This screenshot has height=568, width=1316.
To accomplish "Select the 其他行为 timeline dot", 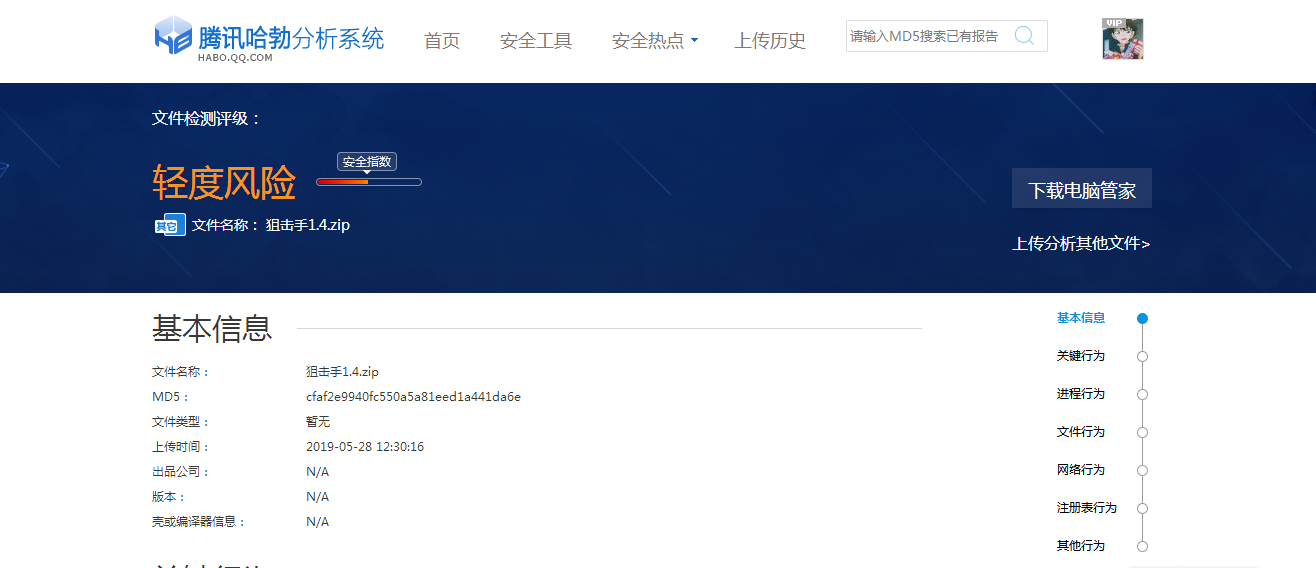I will pyautogui.click(x=1142, y=546).
